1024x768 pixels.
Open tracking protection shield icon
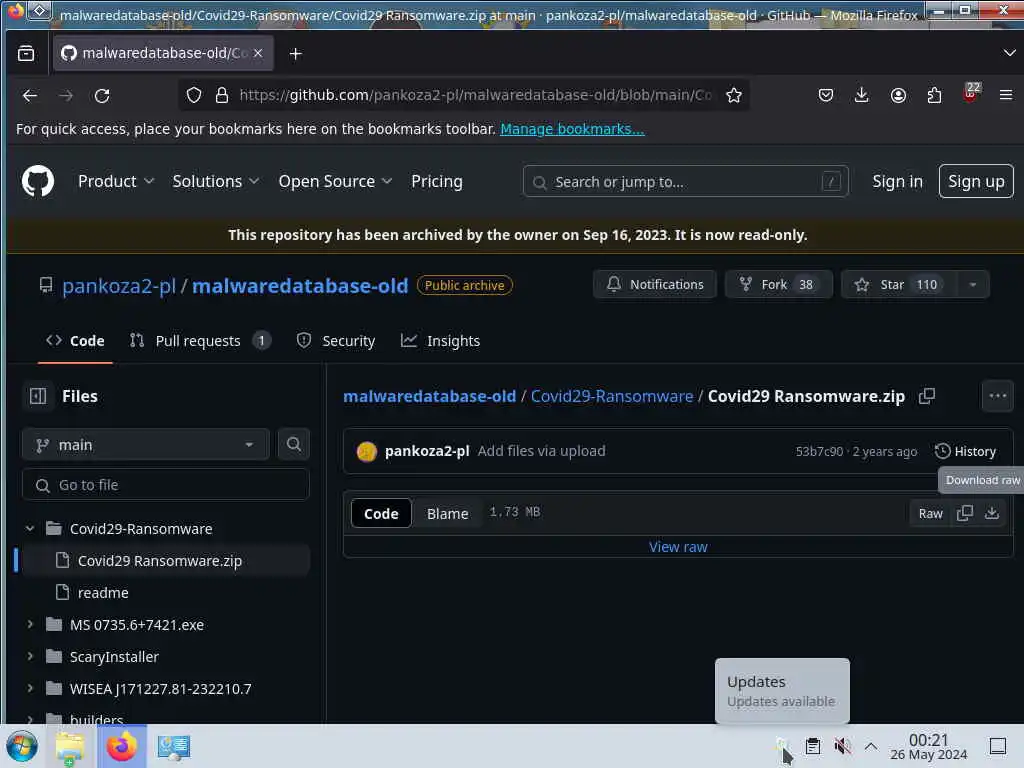pyautogui.click(x=194, y=95)
